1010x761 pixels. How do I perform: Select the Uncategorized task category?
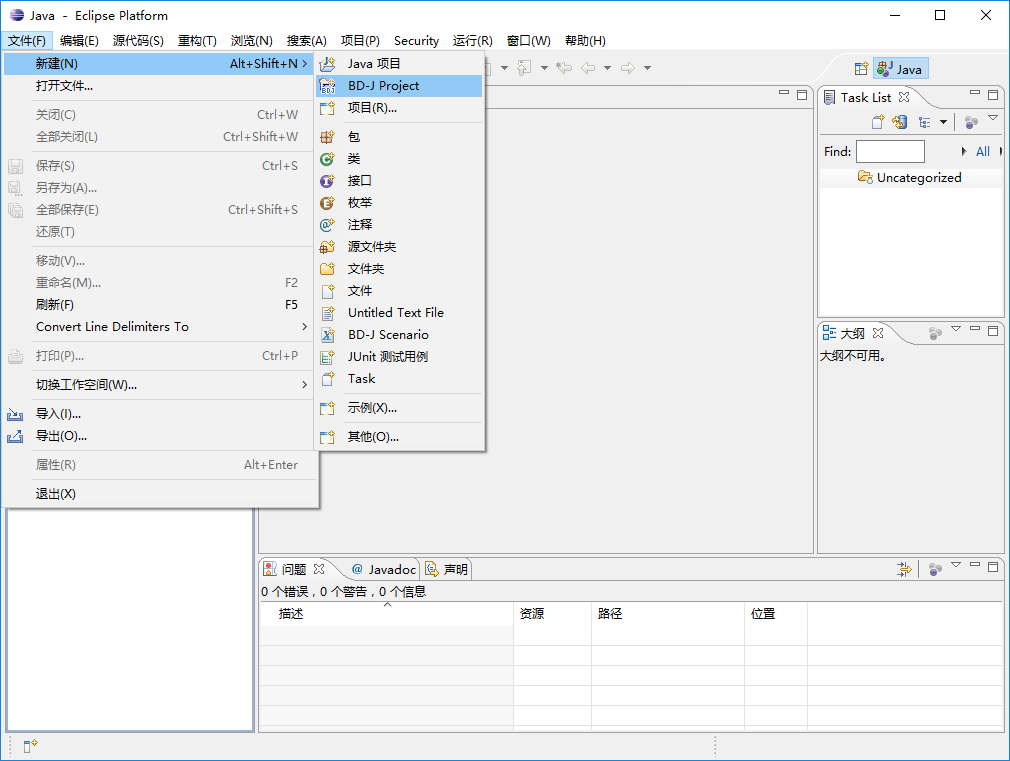click(x=910, y=177)
